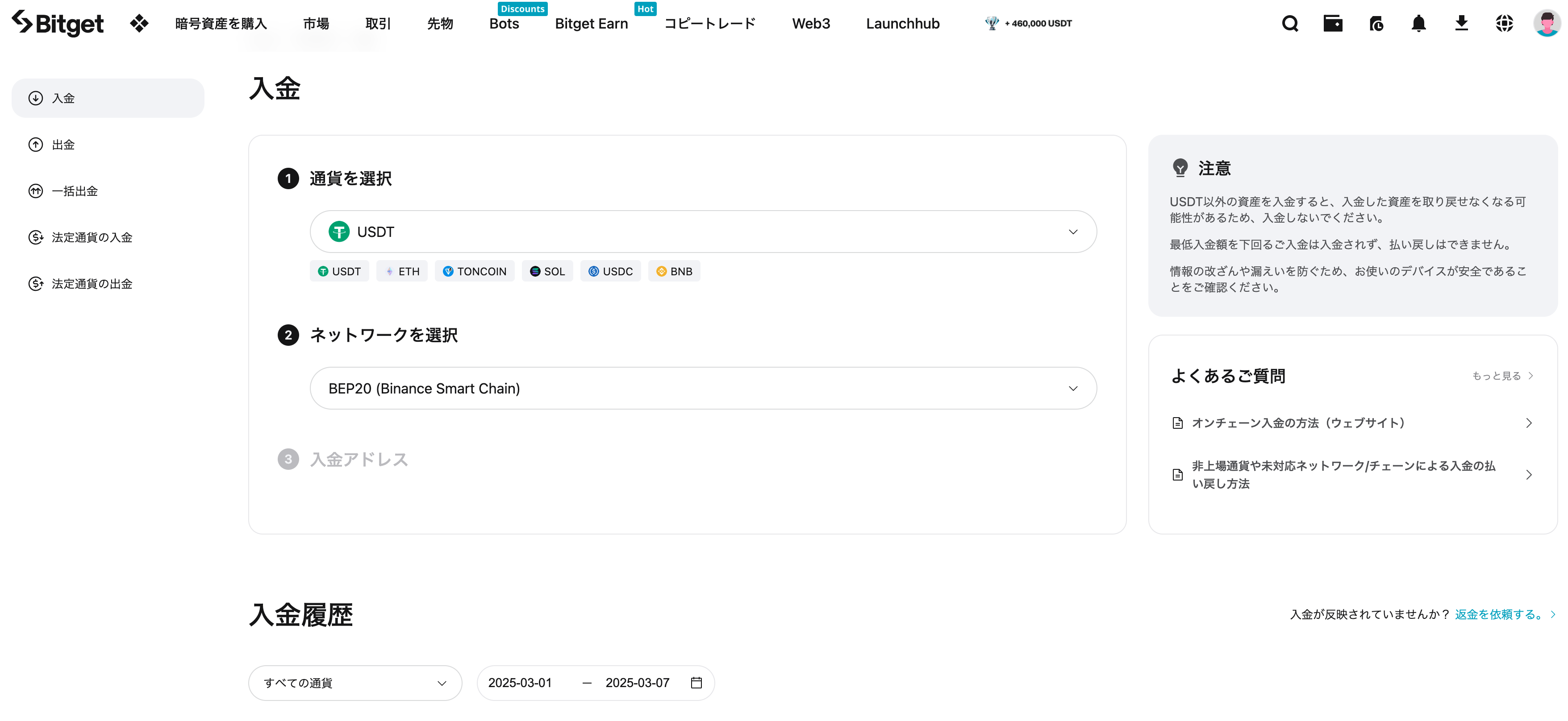Screen dimensions: 1568x721
Task: Click the 返金を依頼する link
Action: pyautogui.click(x=1498, y=614)
